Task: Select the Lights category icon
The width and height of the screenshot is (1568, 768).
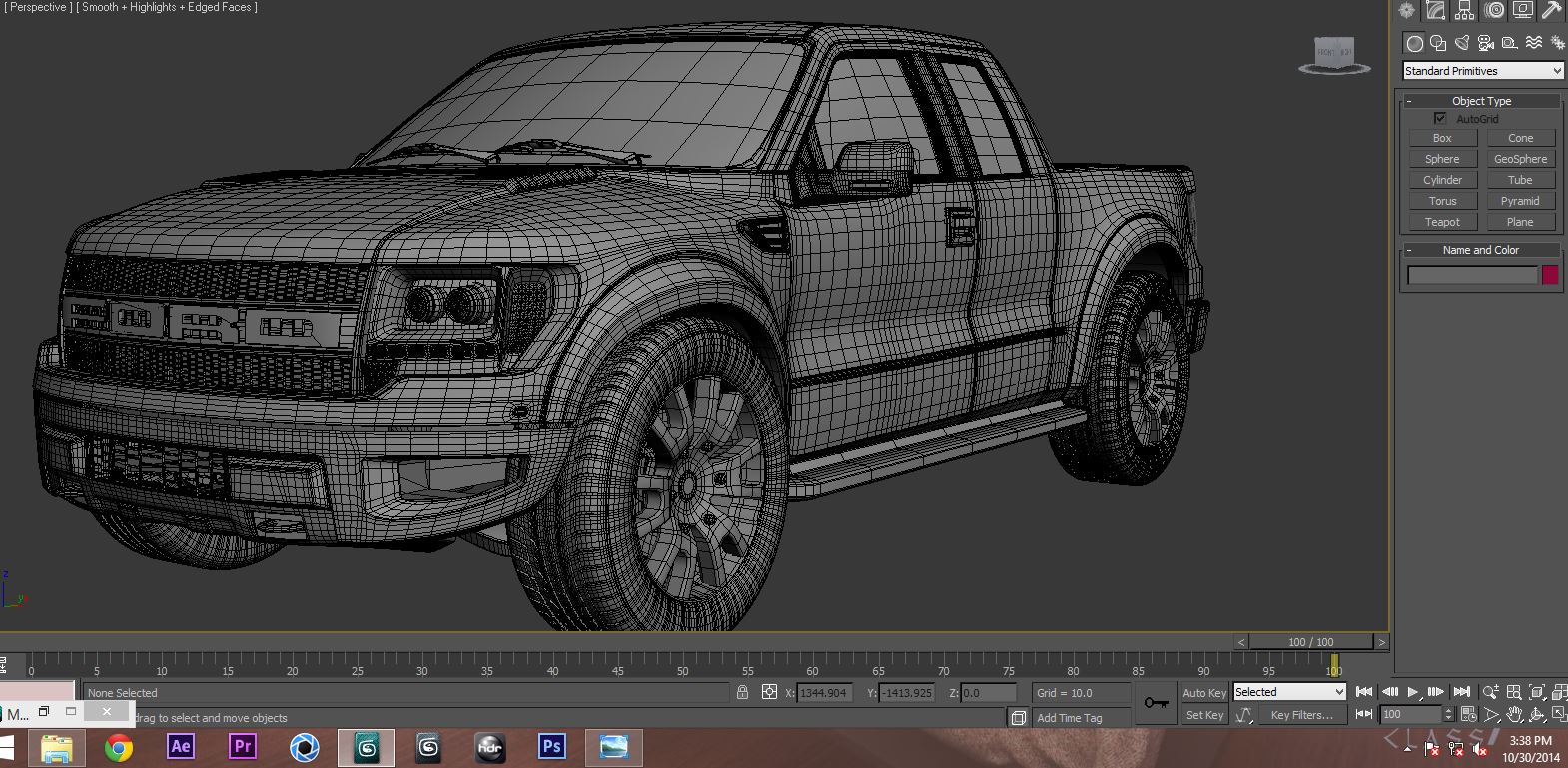Action: point(1462,43)
